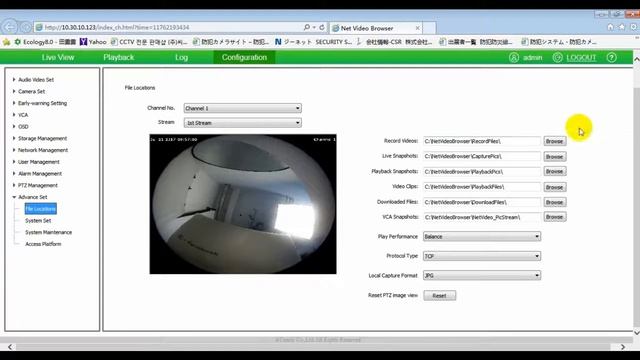This screenshot has width=640, height=360.
Task: Click Reset for PTZ image view
Action: [439, 296]
